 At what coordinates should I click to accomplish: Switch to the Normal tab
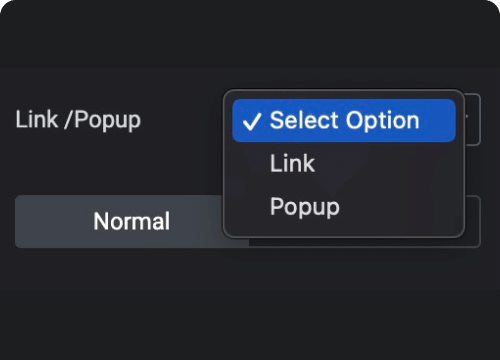(x=132, y=221)
